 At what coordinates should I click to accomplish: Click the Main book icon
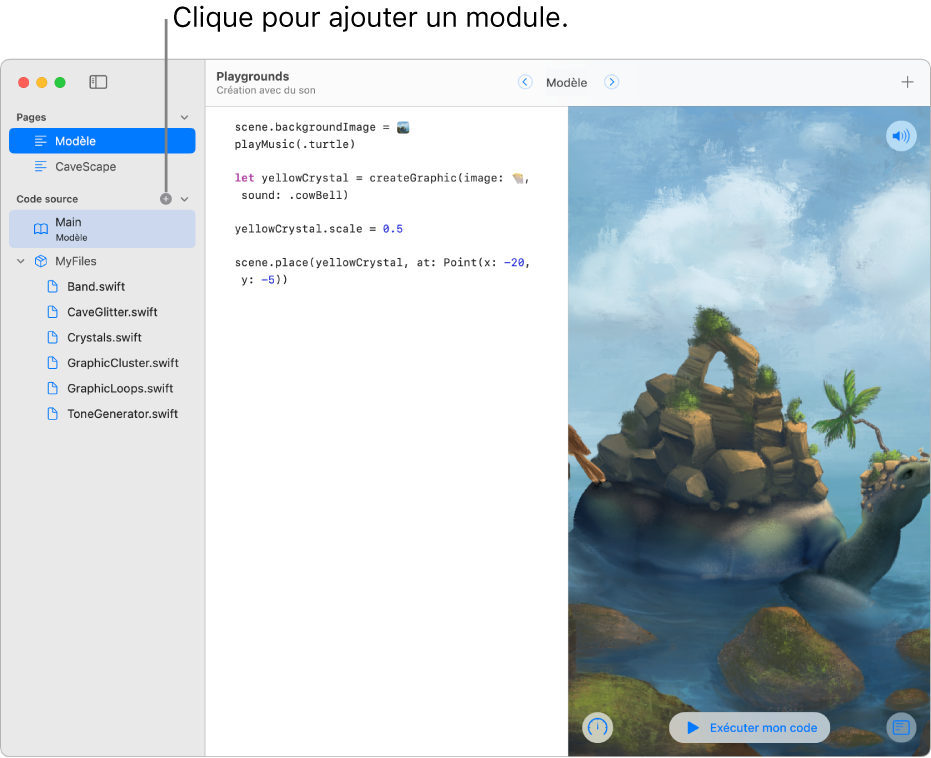[x=41, y=229]
